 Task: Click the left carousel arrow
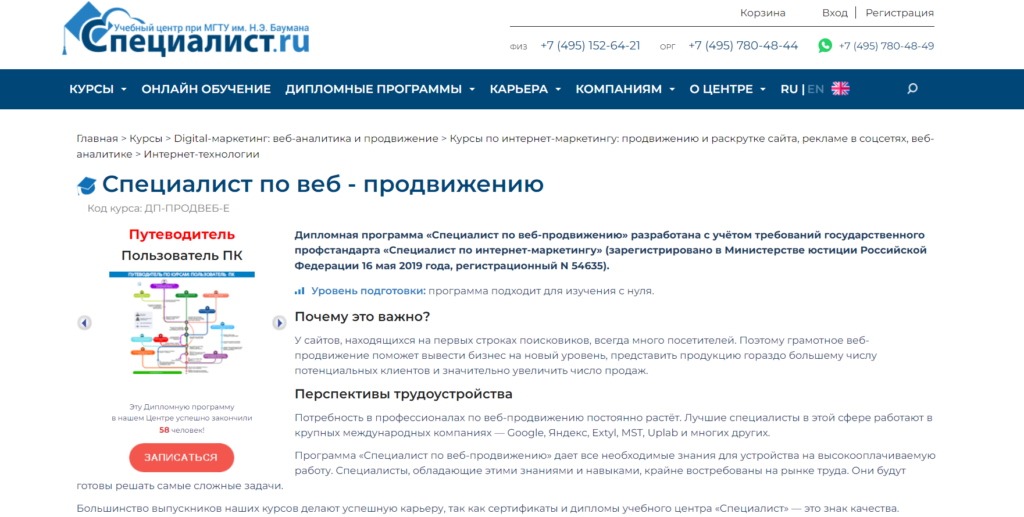click(85, 323)
